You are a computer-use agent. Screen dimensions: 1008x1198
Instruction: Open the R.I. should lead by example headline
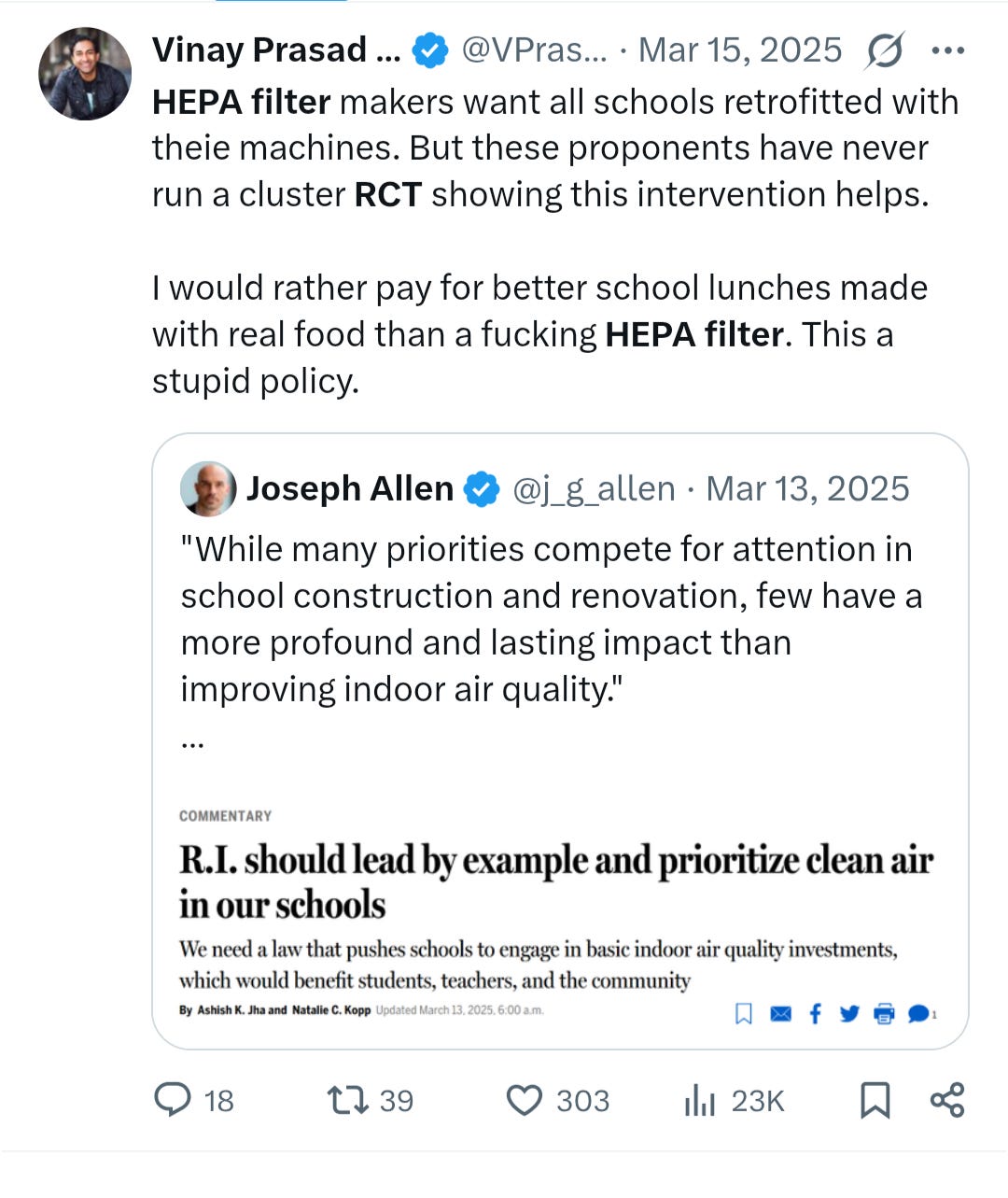coord(556,881)
